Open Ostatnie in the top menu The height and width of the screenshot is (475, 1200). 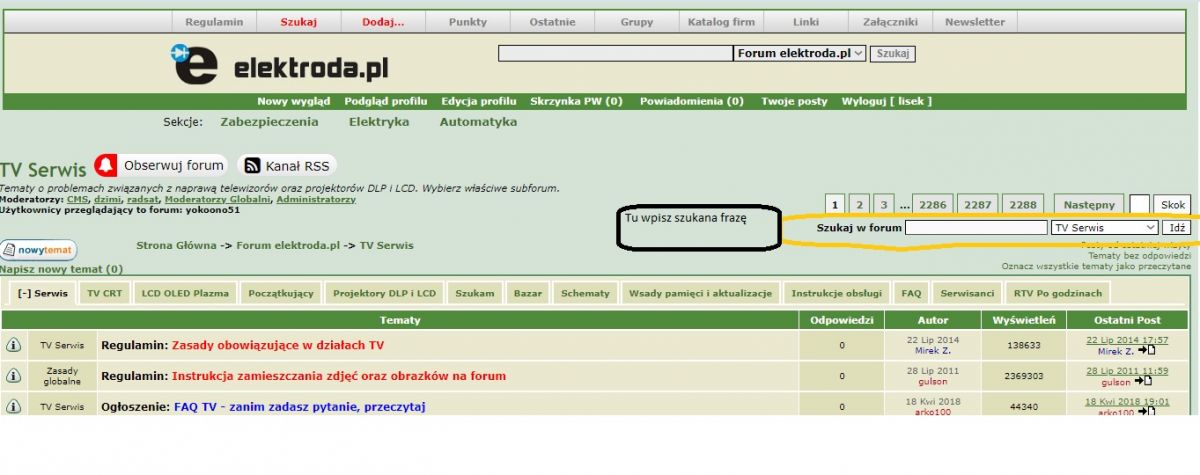pos(552,22)
